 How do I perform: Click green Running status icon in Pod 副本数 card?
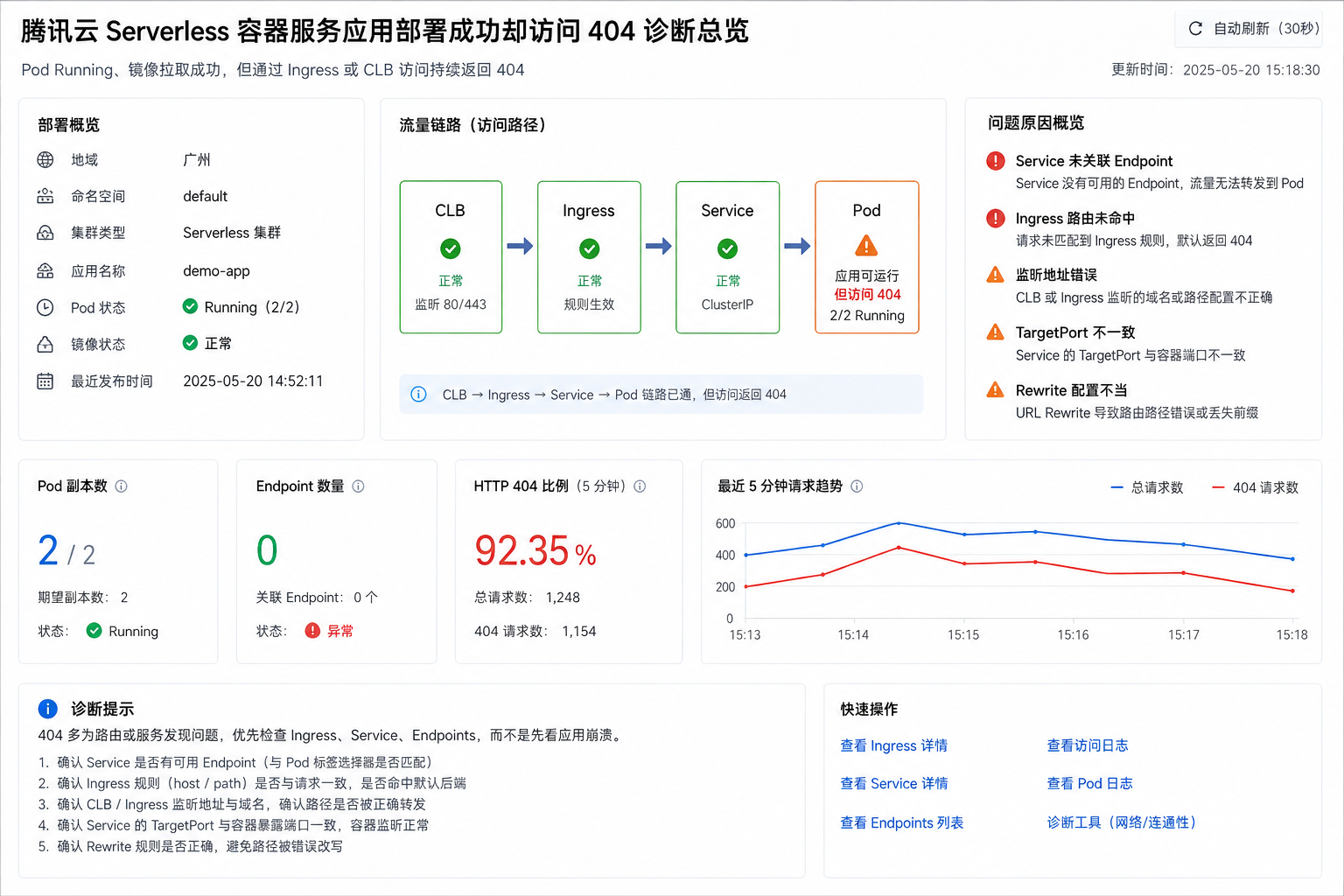[94, 631]
